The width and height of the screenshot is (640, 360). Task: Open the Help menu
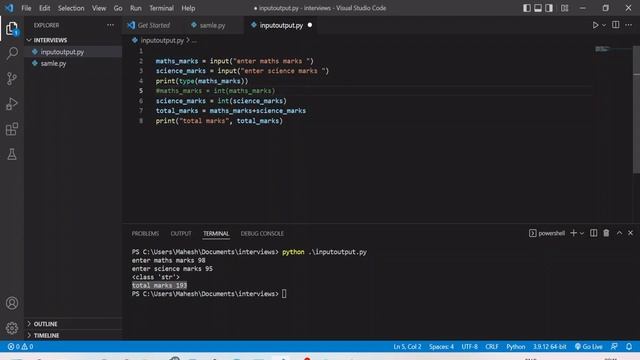(188, 8)
